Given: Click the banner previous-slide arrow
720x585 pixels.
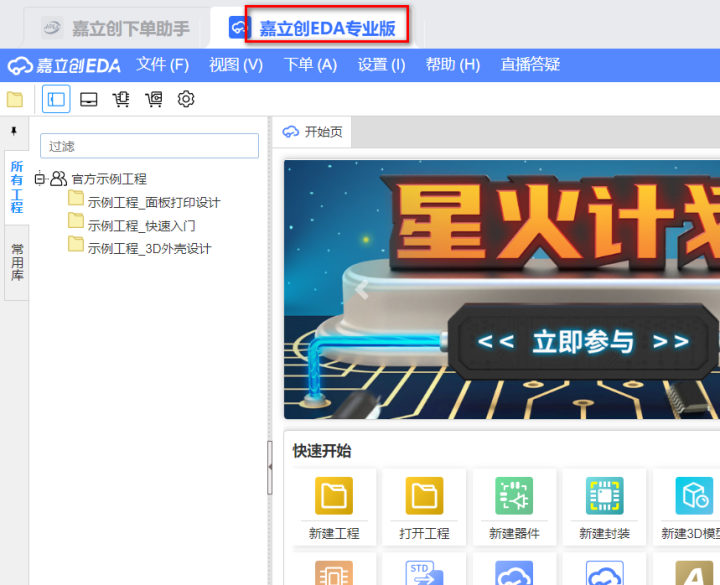Looking at the screenshot, I should (362, 290).
